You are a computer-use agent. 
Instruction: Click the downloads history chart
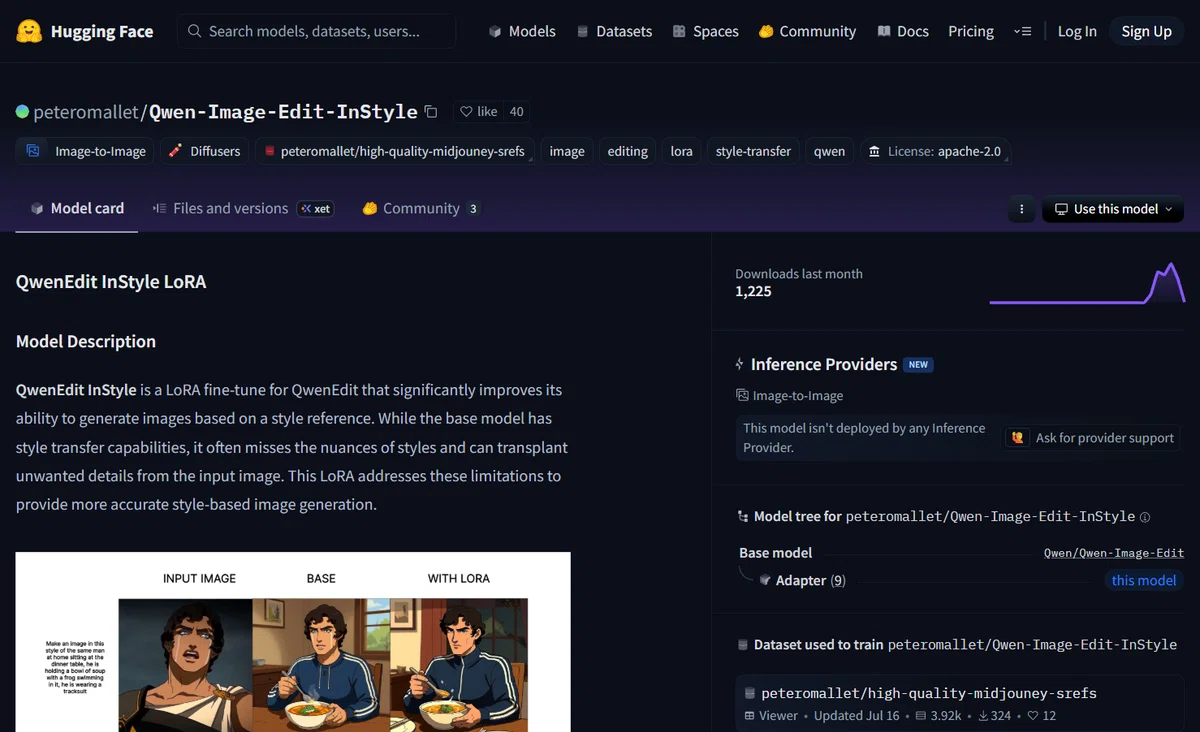coord(1087,283)
